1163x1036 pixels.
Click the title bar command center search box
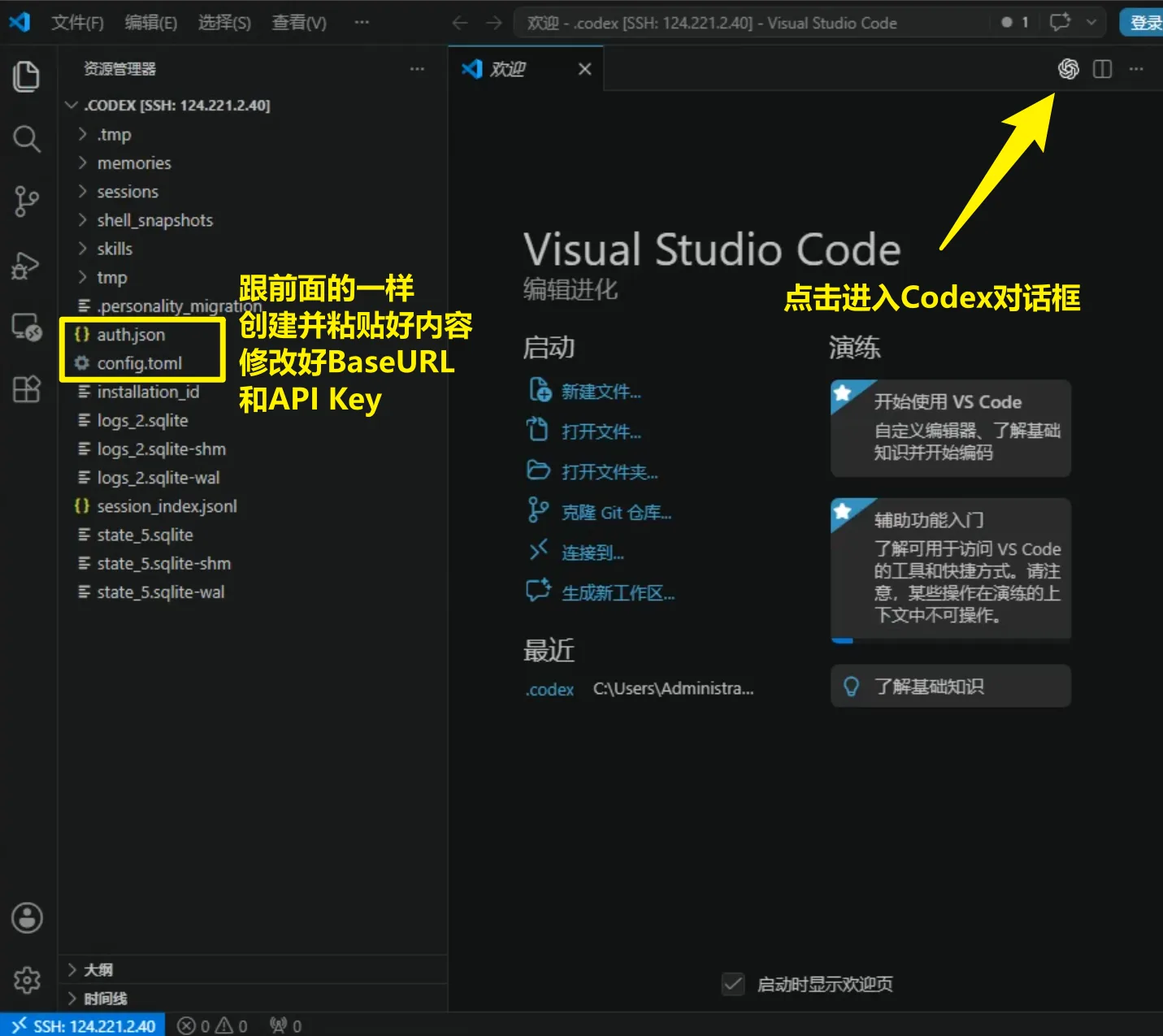pyautogui.click(x=751, y=23)
